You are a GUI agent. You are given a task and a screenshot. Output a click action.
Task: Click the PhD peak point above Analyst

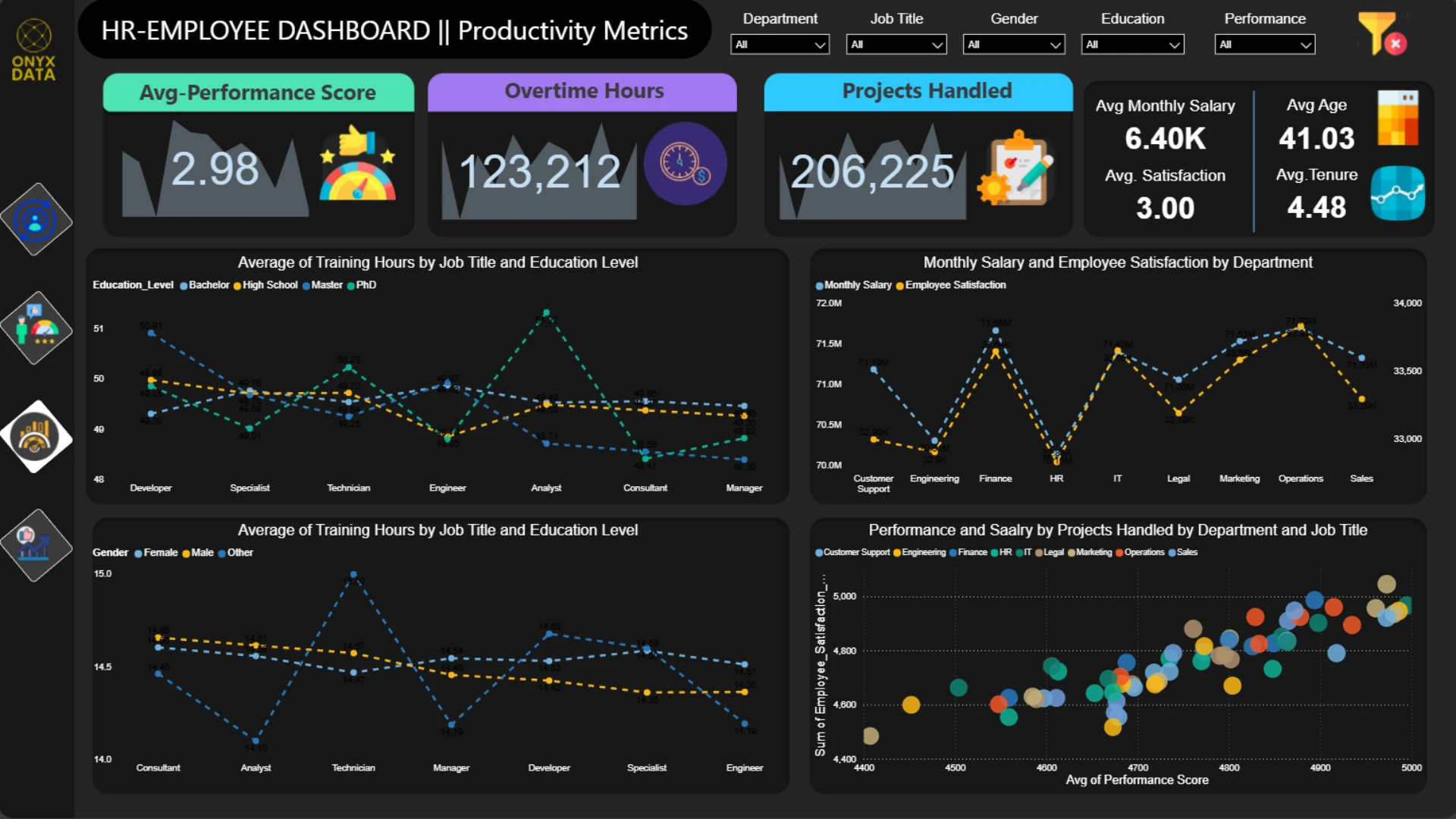[x=546, y=312]
